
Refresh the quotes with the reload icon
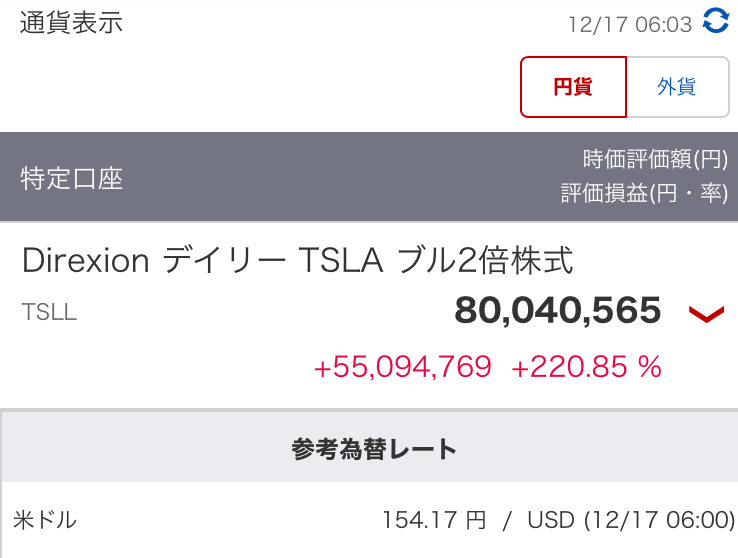[716, 21]
